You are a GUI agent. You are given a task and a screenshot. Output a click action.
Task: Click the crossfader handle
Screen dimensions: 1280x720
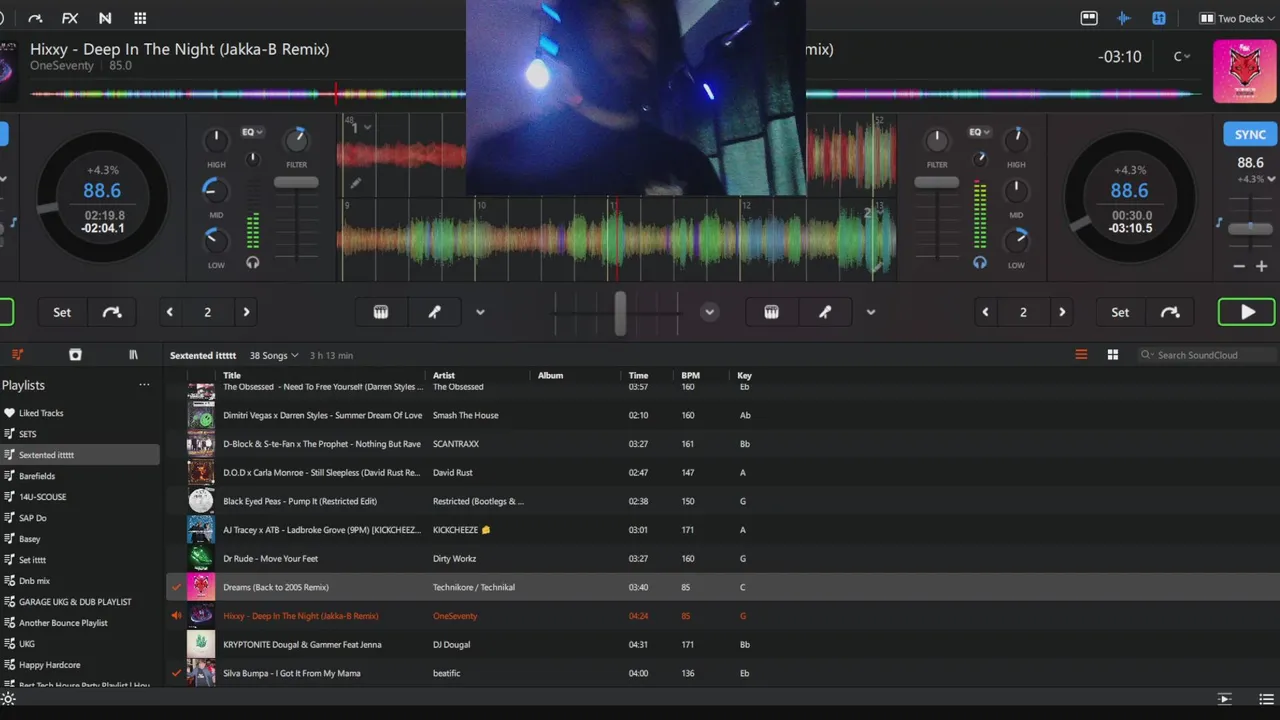pyautogui.click(x=620, y=313)
